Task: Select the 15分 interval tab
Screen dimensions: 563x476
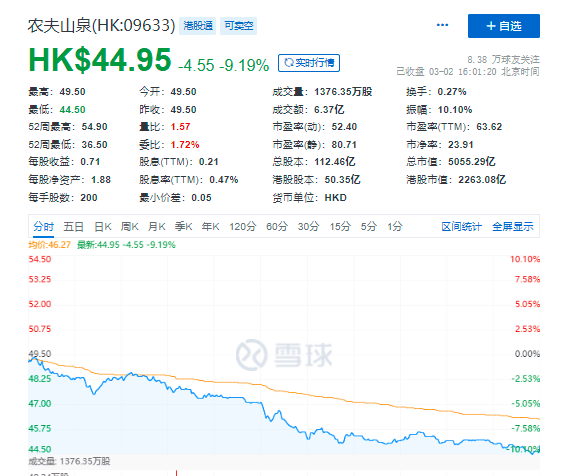Action: 340,227
